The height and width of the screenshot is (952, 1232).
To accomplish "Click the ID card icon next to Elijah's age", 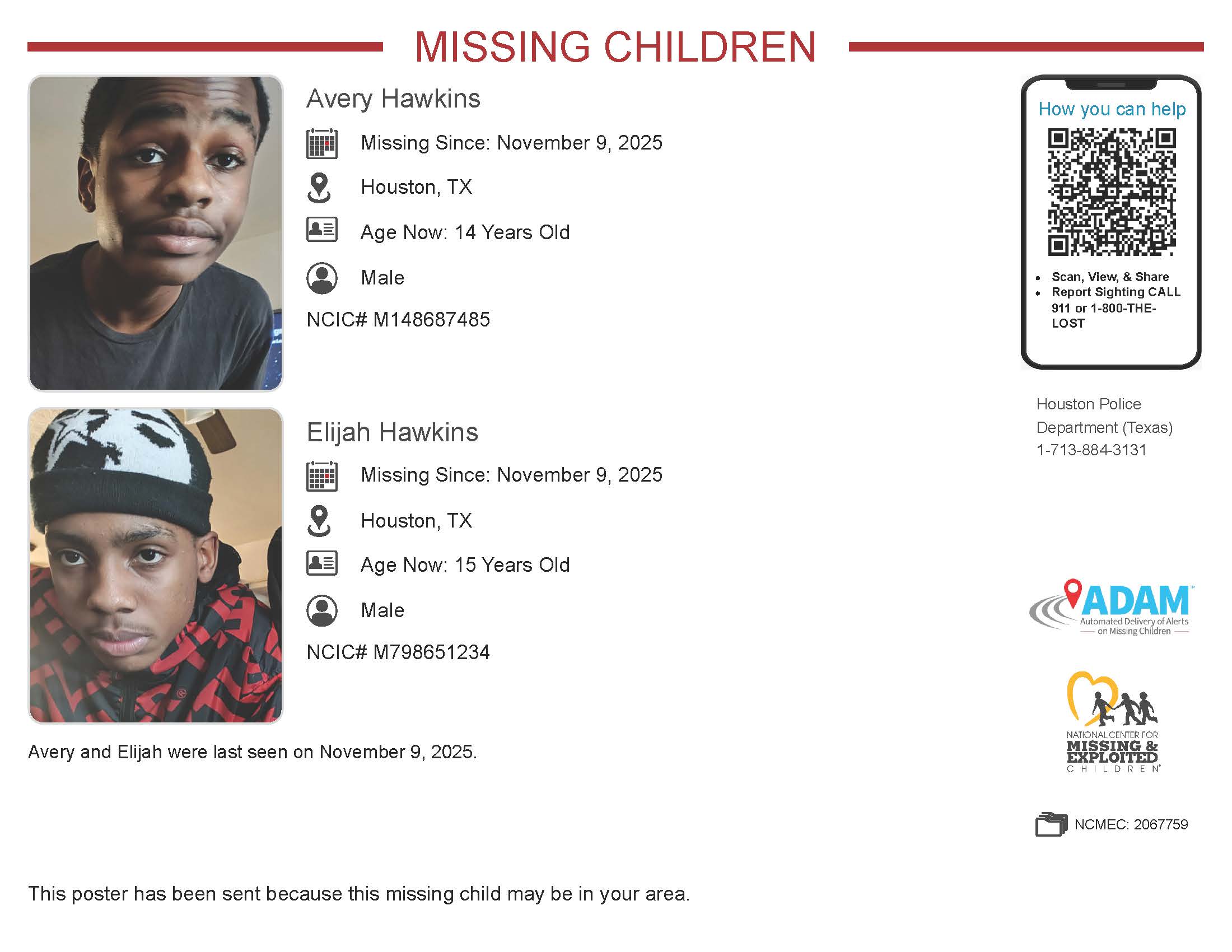I will coord(321,563).
